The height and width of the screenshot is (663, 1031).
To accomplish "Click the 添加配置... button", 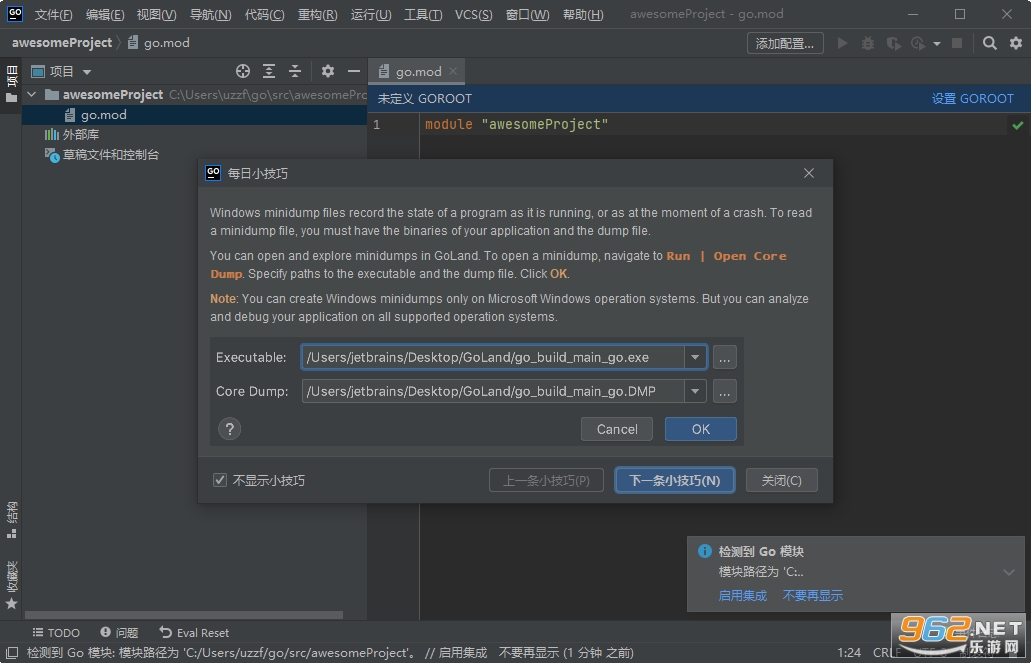I will pos(785,43).
